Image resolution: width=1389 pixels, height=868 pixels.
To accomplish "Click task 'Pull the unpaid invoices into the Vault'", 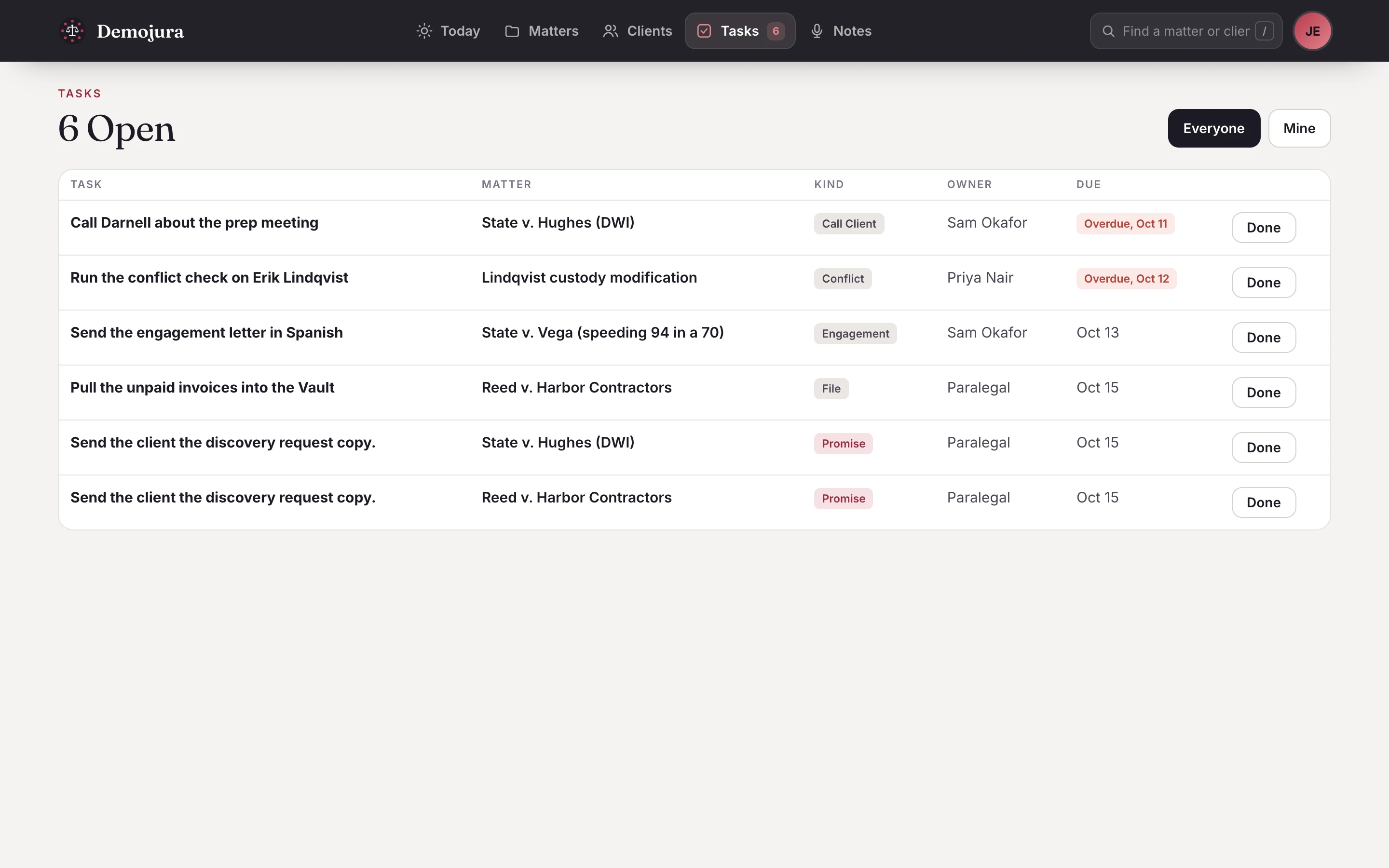I will [x=202, y=388].
